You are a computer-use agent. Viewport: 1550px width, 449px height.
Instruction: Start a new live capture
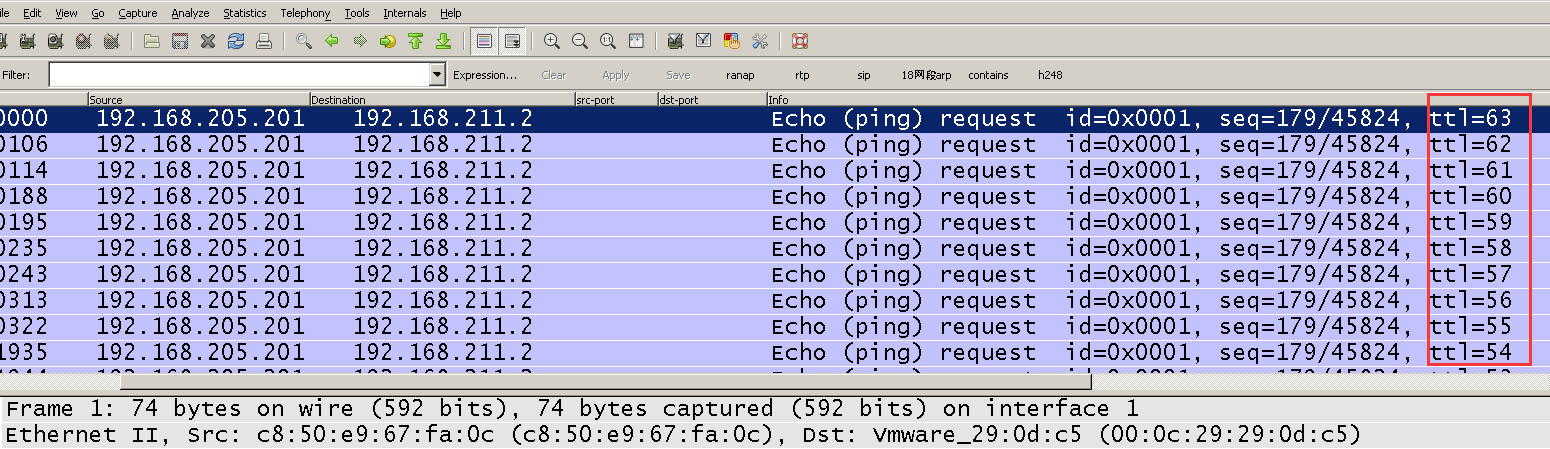(56, 41)
